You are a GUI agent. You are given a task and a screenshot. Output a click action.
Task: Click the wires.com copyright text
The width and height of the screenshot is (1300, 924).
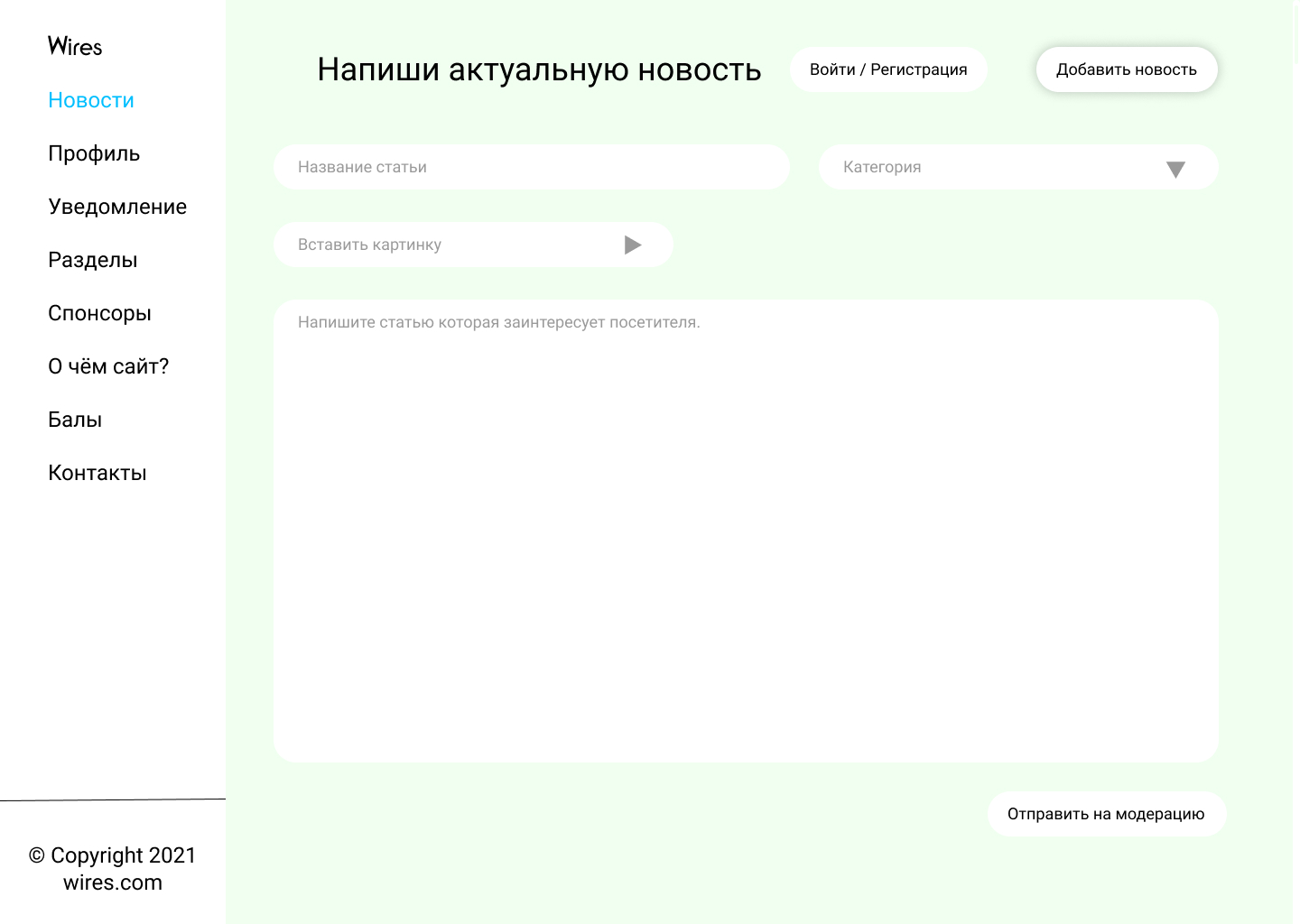point(113,882)
